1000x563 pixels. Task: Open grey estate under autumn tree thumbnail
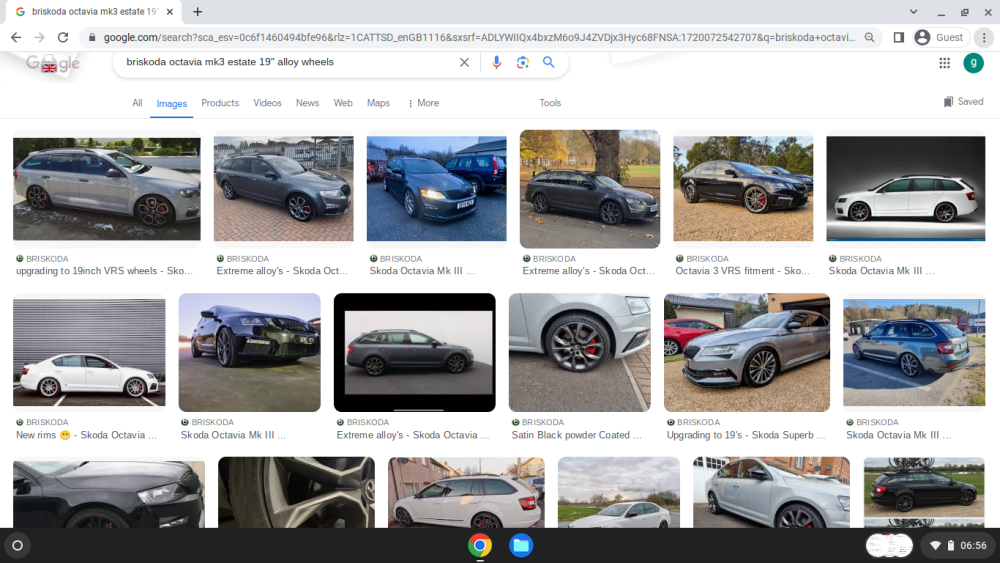click(x=590, y=189)
